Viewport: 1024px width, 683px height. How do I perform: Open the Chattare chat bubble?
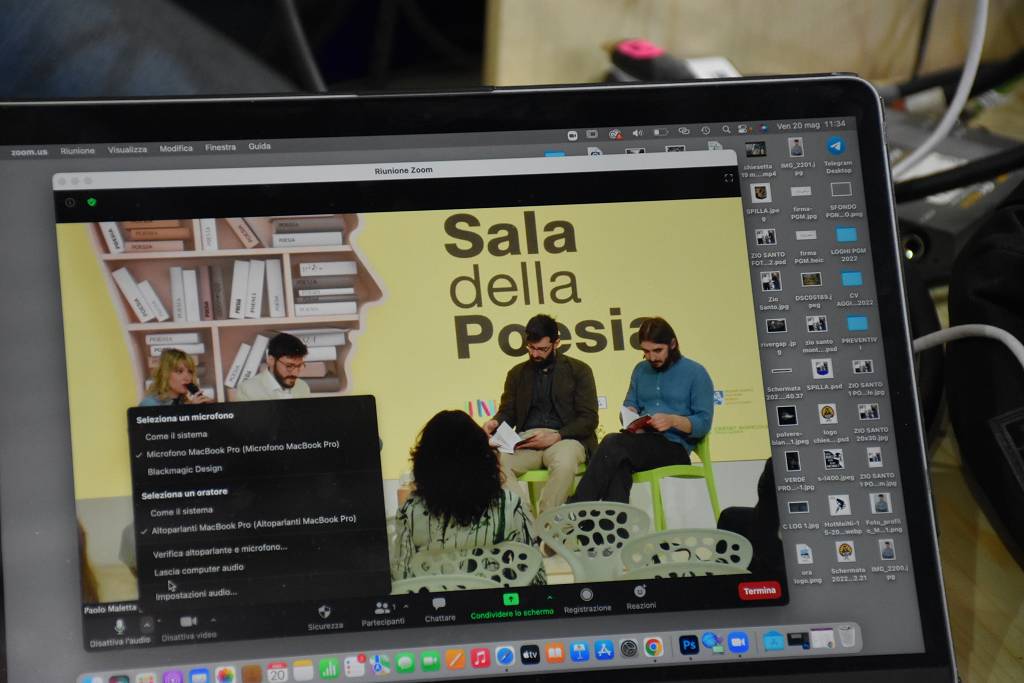[x=439, y=603]
